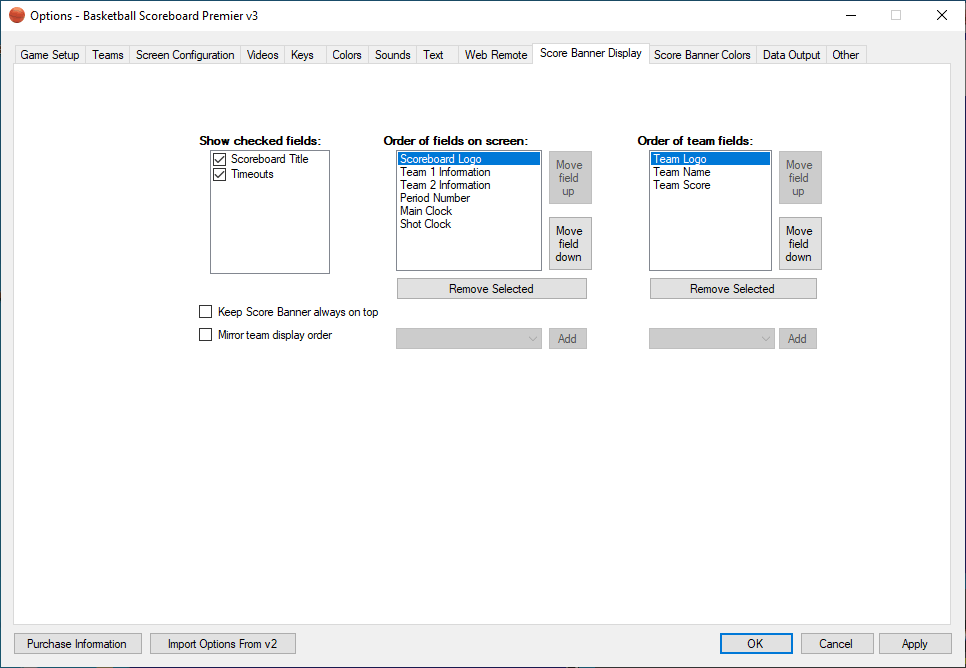Image resolution: width=966 pixels, height=668 pixels.
Task: Click Move field down for screen fields
Action: pos(569,244)
